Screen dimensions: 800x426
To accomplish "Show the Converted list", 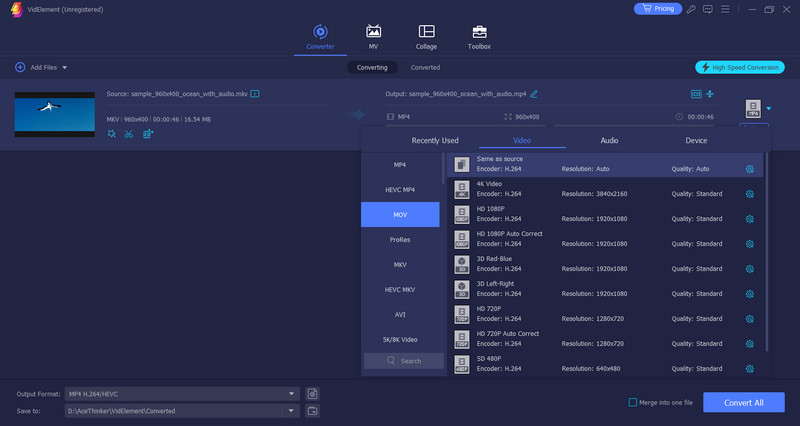I will point(426,67).
